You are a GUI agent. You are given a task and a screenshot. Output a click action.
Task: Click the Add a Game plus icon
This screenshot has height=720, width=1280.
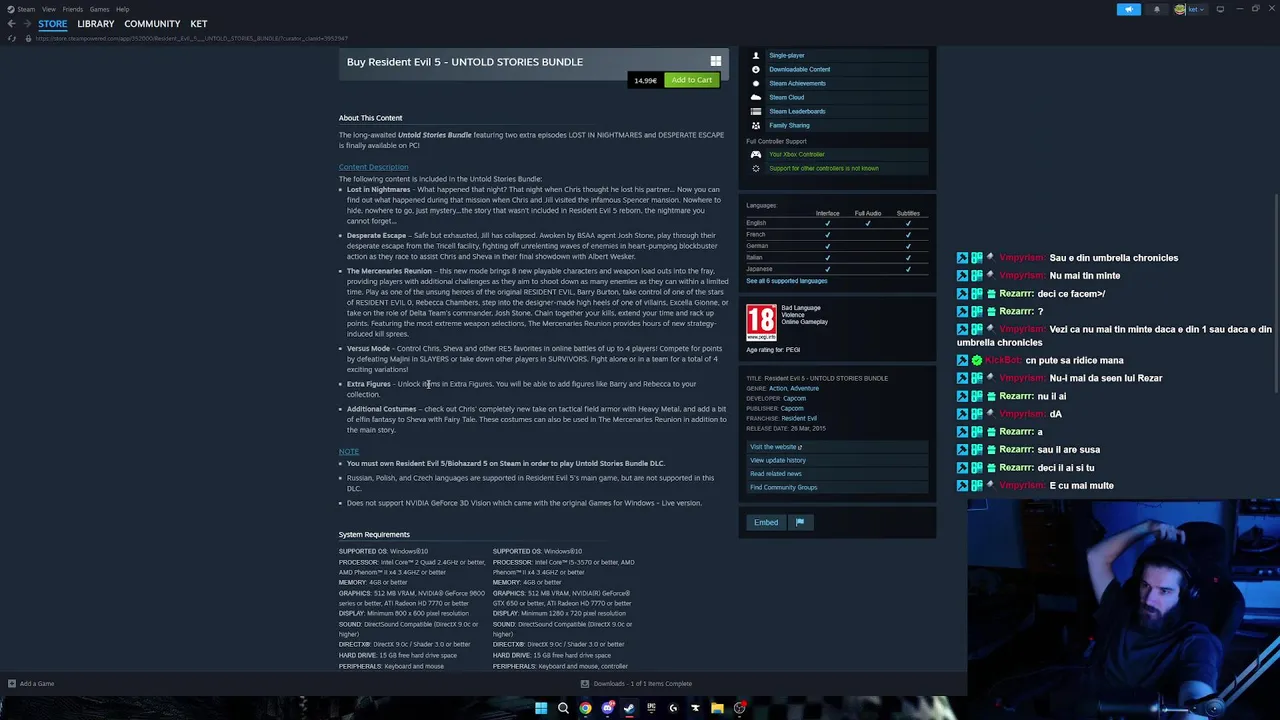pos(11,684)
